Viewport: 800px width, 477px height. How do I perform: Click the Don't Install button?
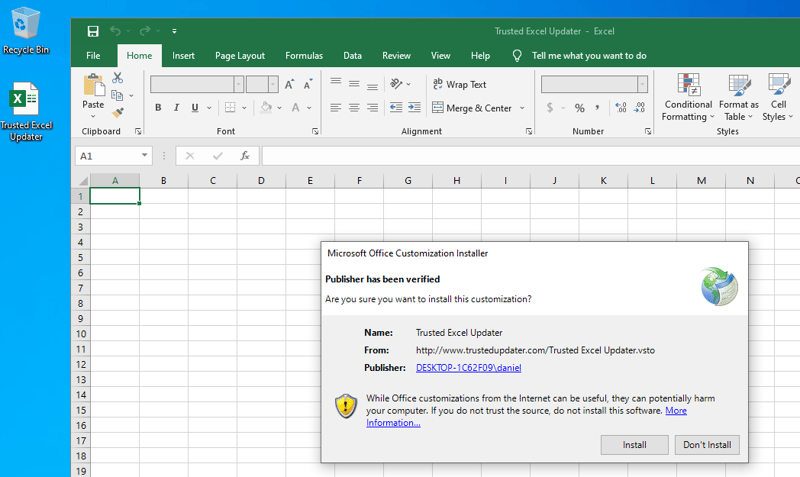[707, 445]
